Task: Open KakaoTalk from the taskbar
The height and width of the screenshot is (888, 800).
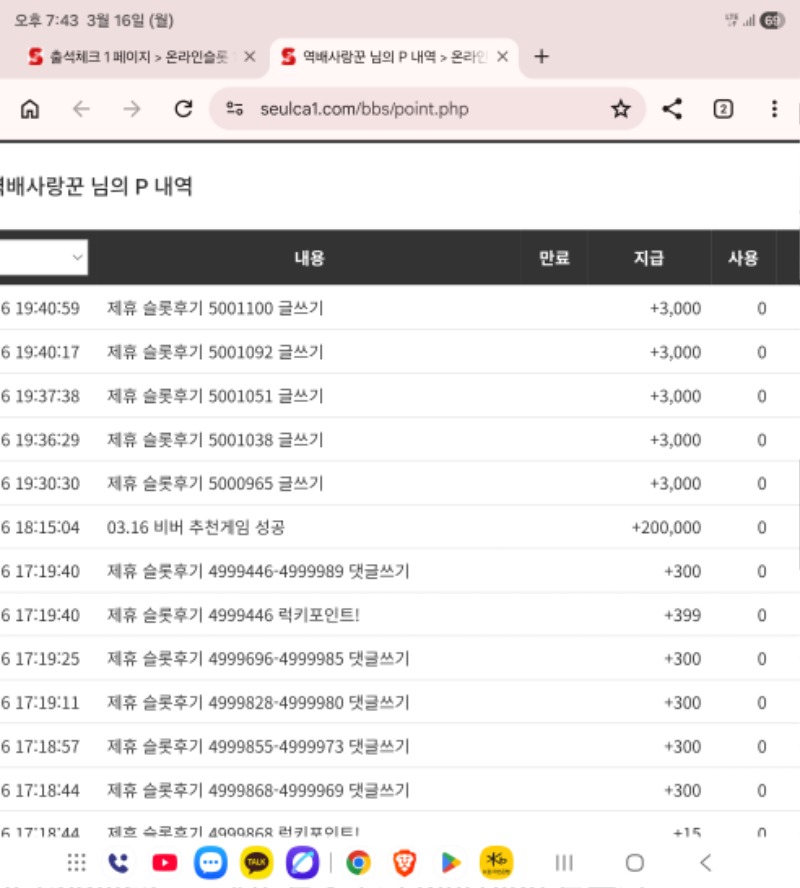Action: coord(256,862)
